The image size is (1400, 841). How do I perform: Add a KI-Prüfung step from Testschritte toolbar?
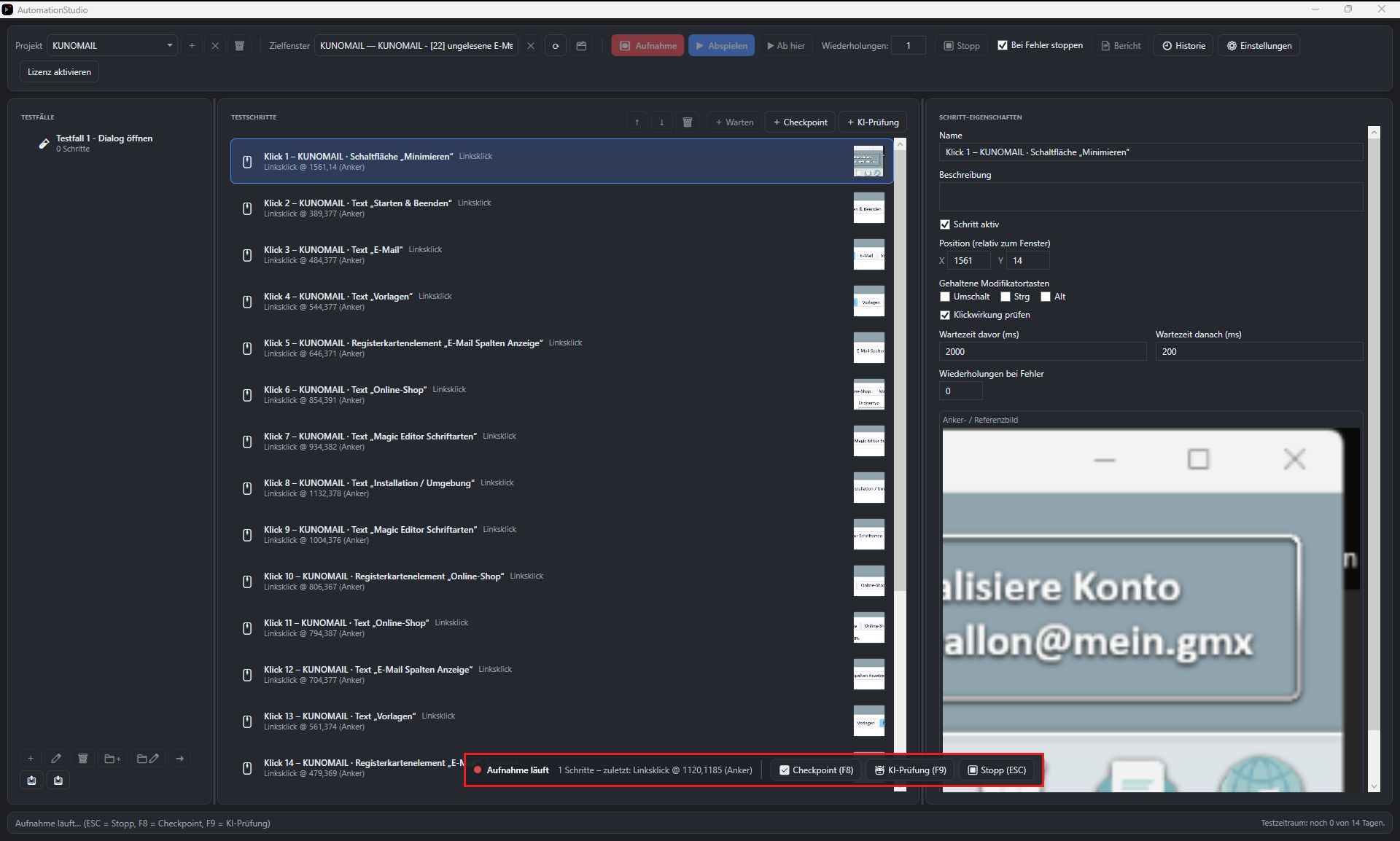pyautogui.click(x=873, y=122)
